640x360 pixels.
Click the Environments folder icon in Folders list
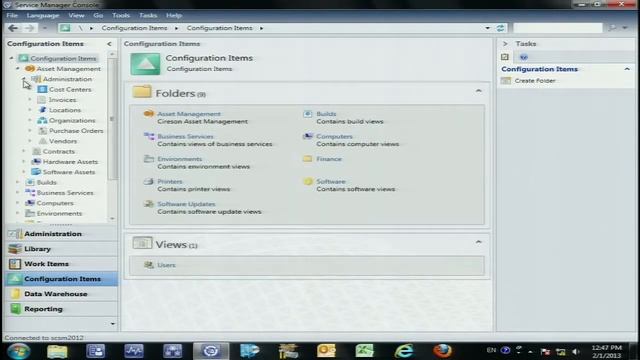tap(149, 159)
